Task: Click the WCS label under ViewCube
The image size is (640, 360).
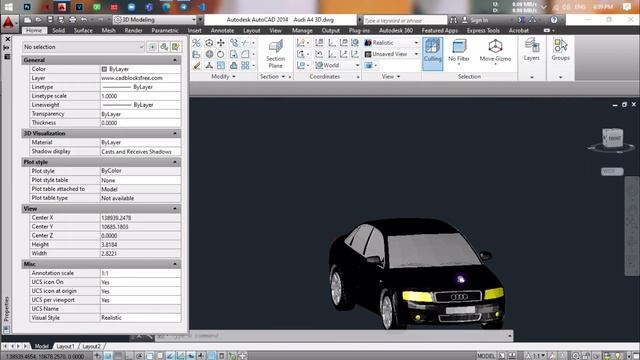Action: [612, 171]
